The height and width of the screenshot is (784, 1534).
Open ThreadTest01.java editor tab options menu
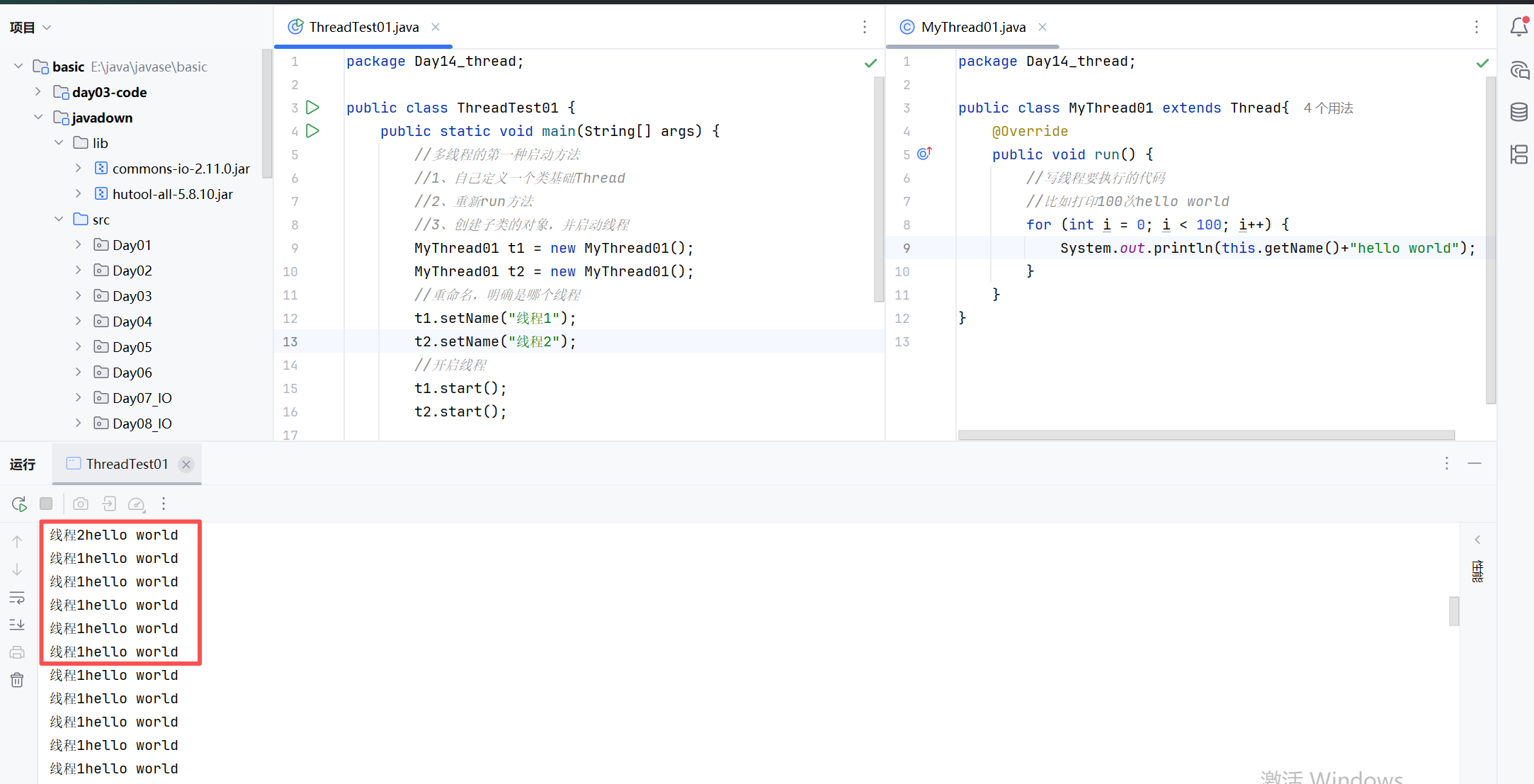coord(865,27)
